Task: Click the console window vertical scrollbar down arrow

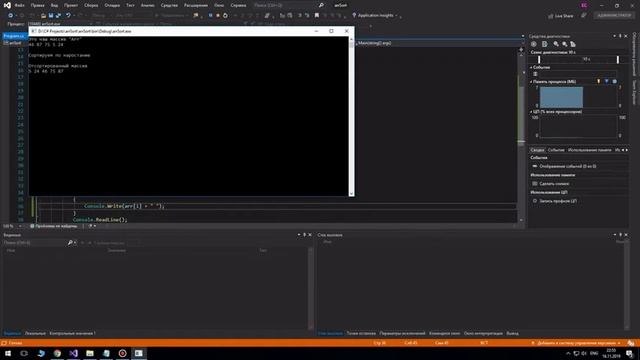Action: (351, 194)
